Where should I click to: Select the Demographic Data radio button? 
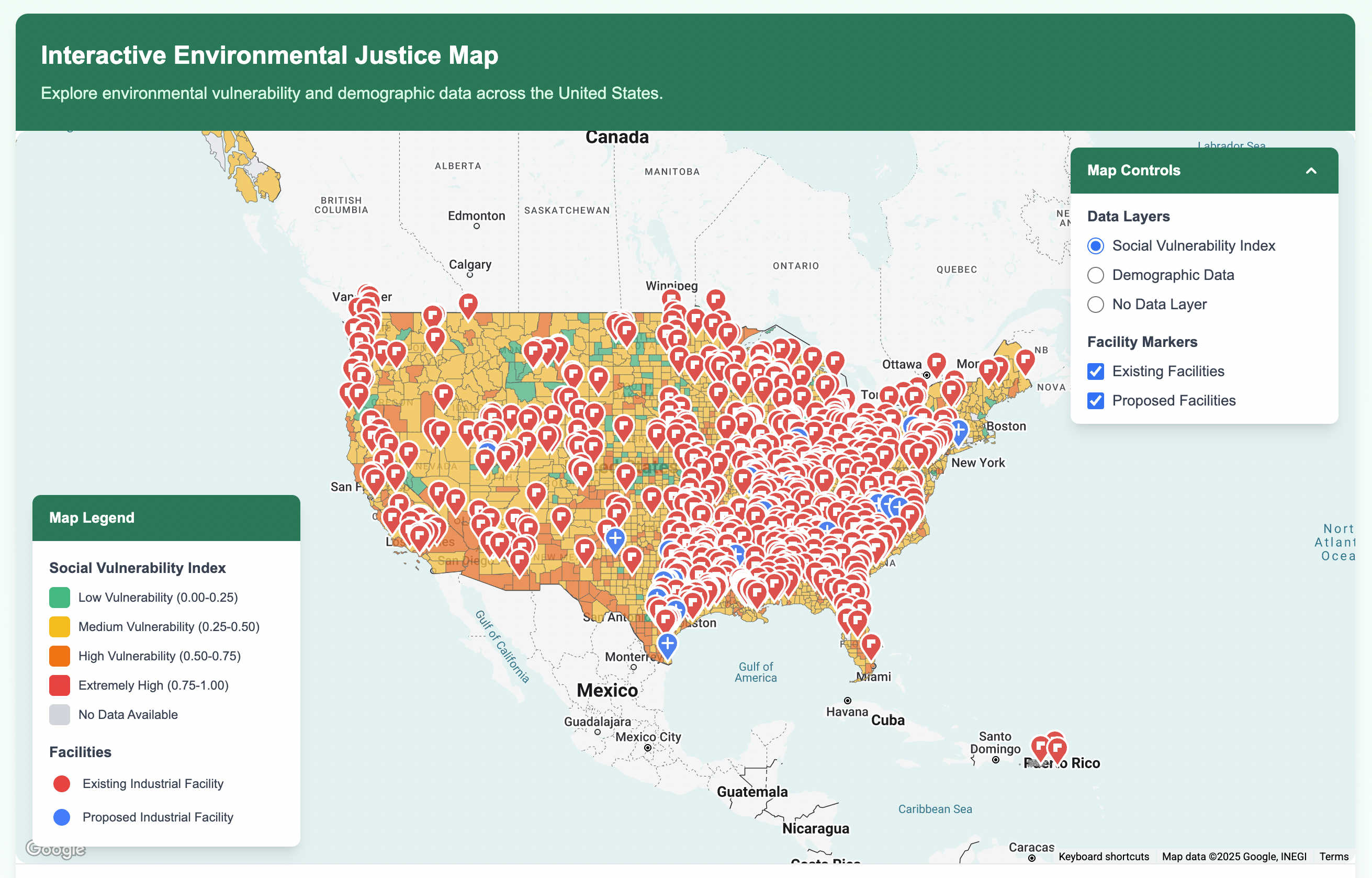1095,275
